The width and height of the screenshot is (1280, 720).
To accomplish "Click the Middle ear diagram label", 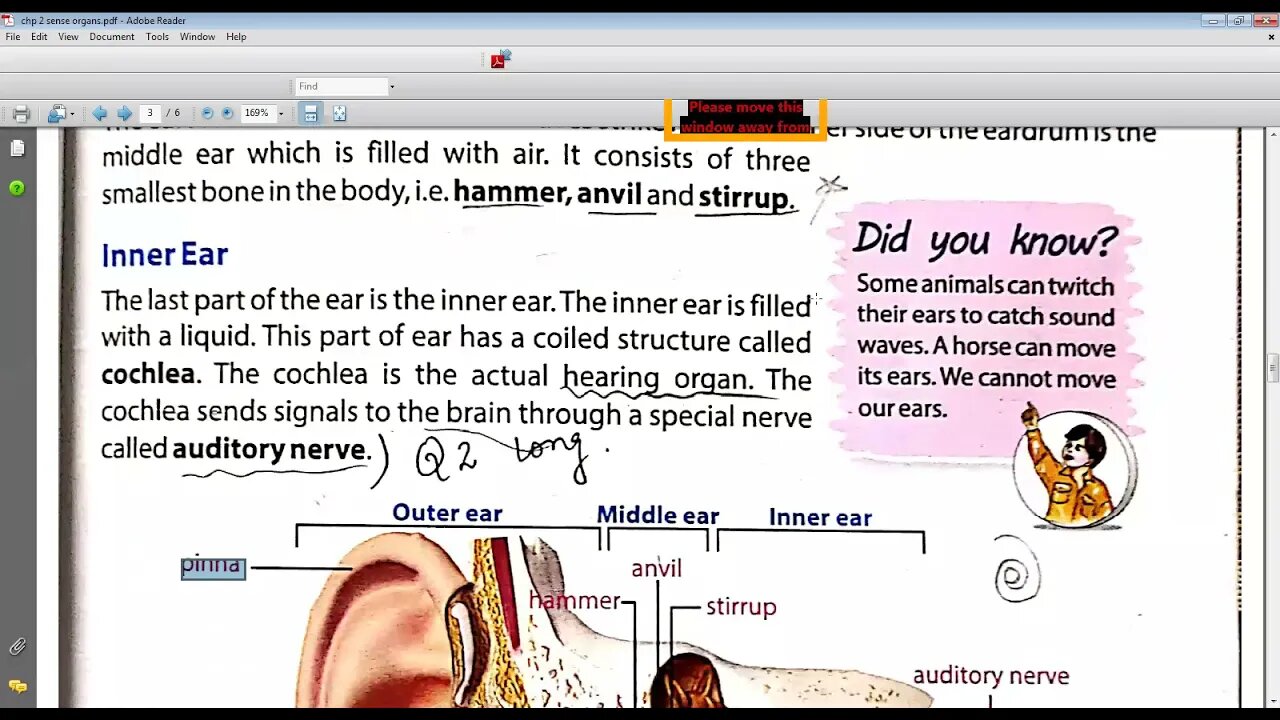I will [658, 515].
